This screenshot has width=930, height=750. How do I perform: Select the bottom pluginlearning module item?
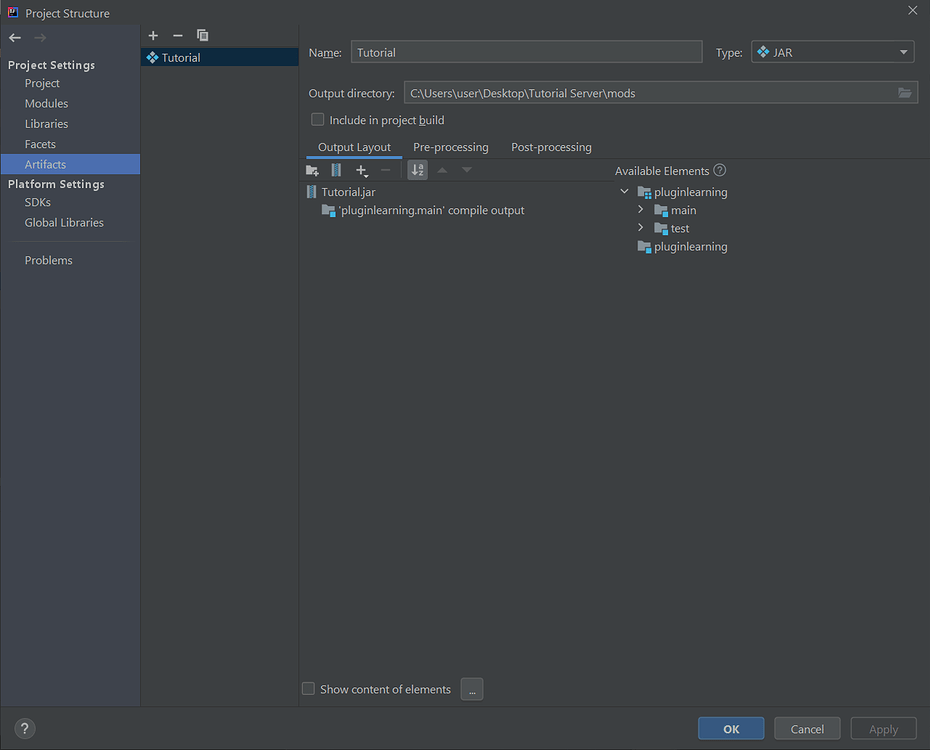click(683, 247)
